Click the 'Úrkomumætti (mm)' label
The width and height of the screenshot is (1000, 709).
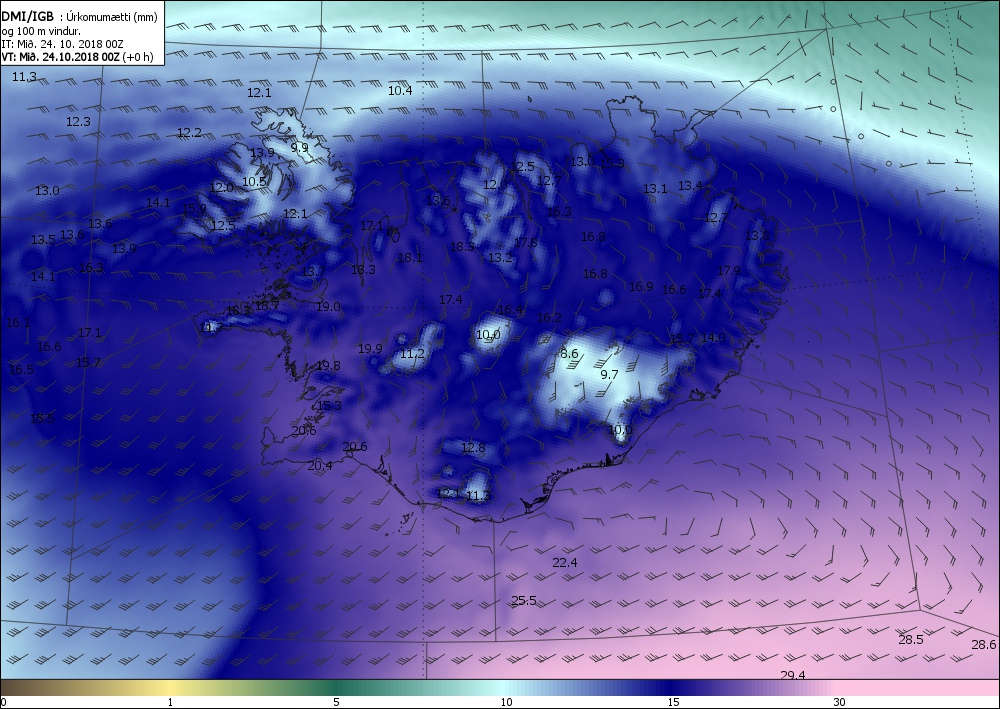[x=112, y=17]
